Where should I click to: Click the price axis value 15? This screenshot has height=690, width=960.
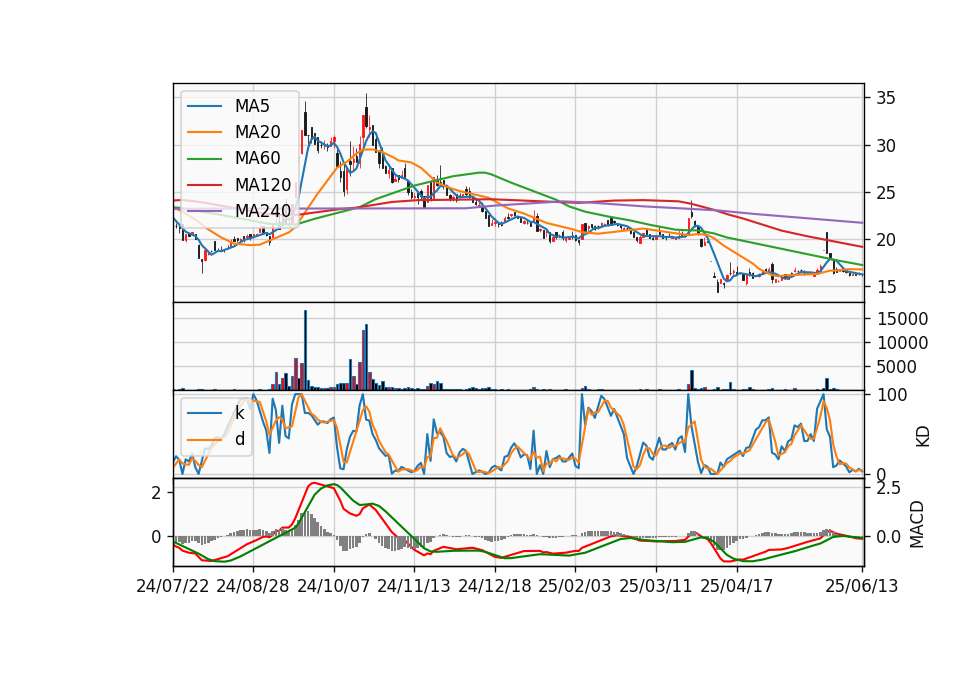(886, 287)
